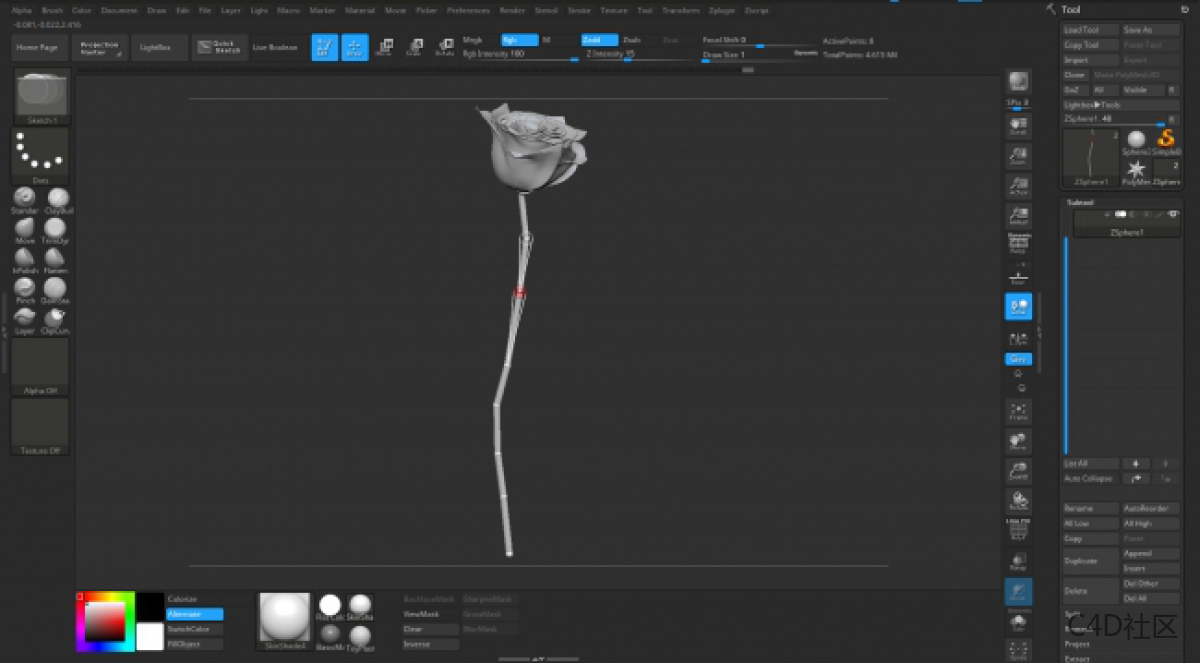Screen dimensions: 1200x663
Task: Choose the Pinch brush
Action: click(x=24, y=288)
